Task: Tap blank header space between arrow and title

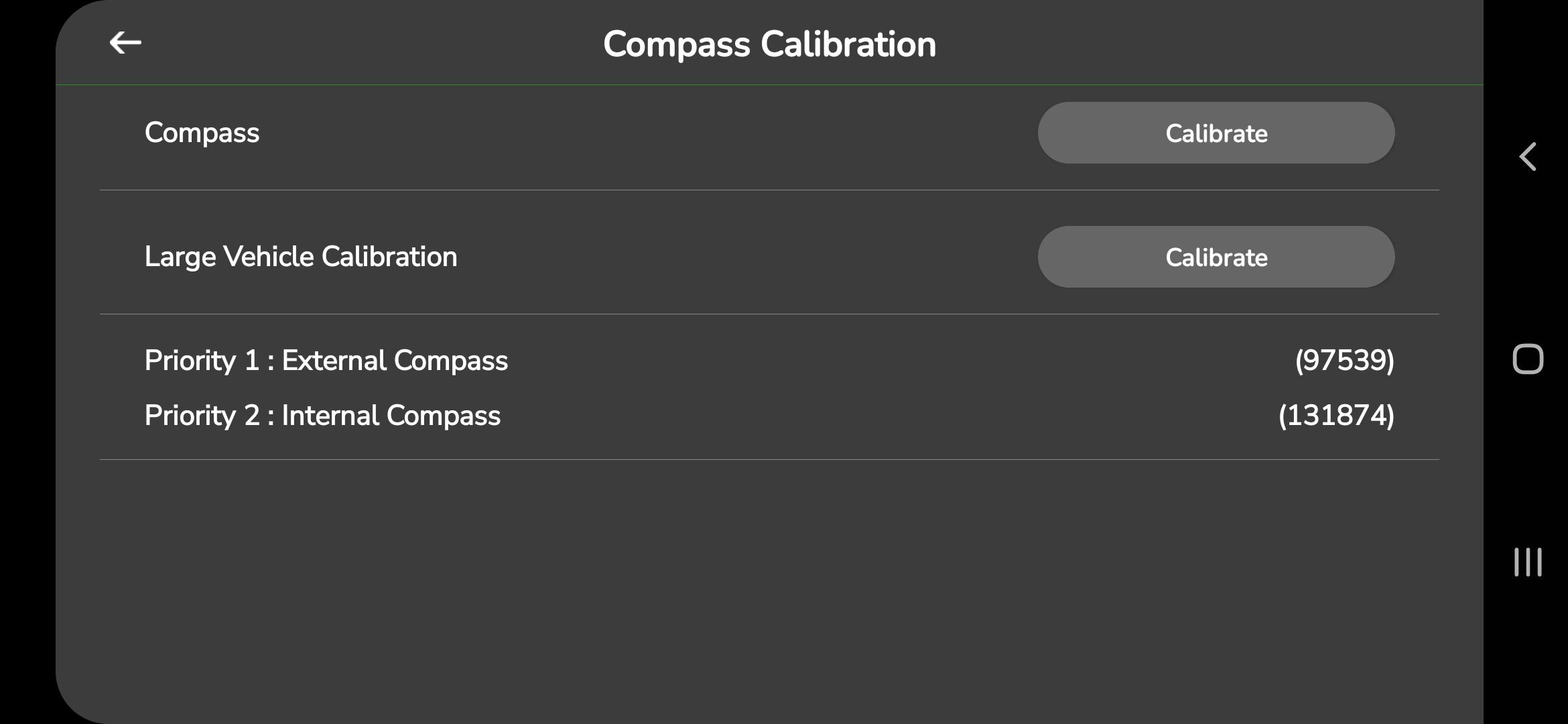Action: (369, 44)
